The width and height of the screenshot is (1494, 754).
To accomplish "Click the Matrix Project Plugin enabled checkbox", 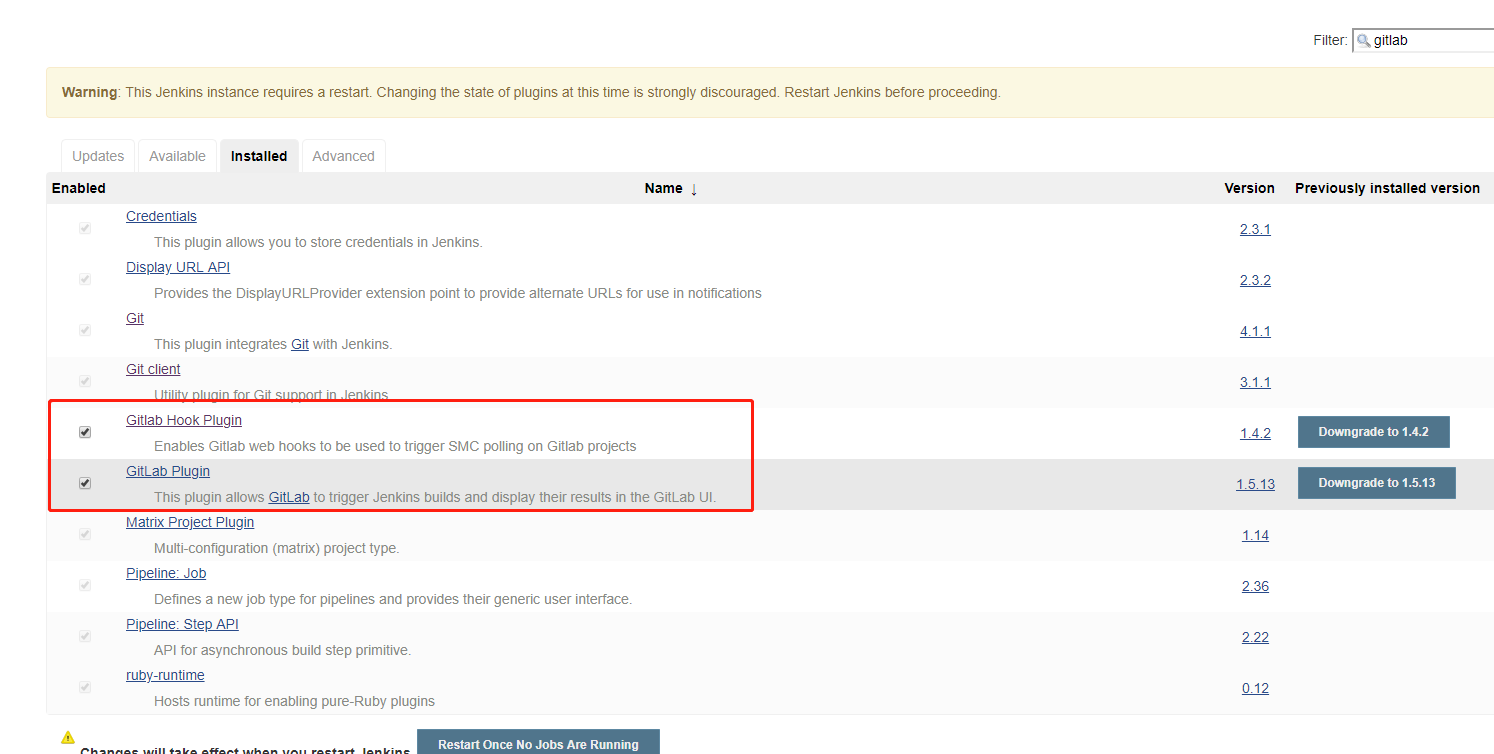I will (85, 534).
